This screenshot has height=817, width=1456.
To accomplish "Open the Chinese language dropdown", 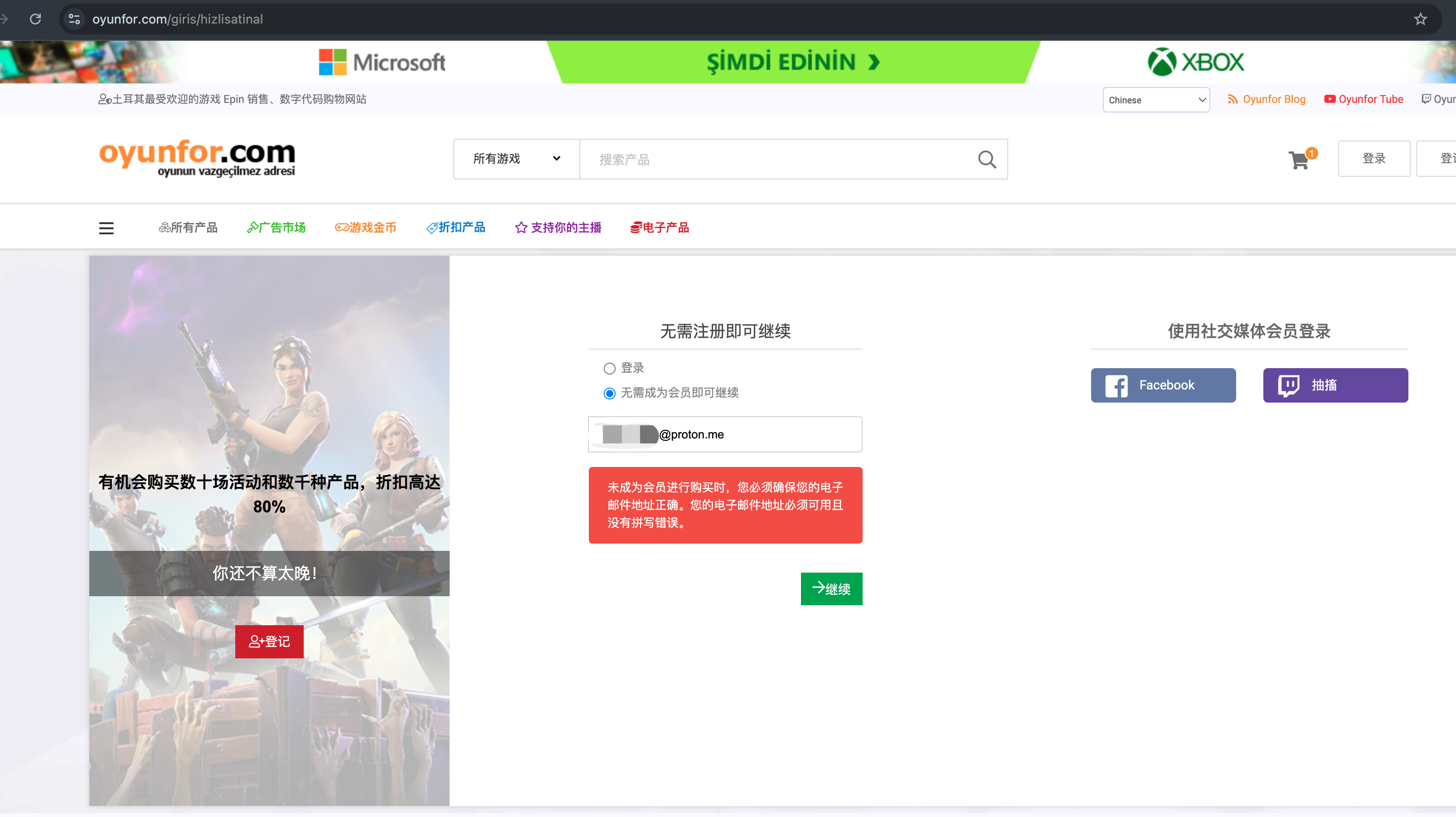I will pos(1156,100).
